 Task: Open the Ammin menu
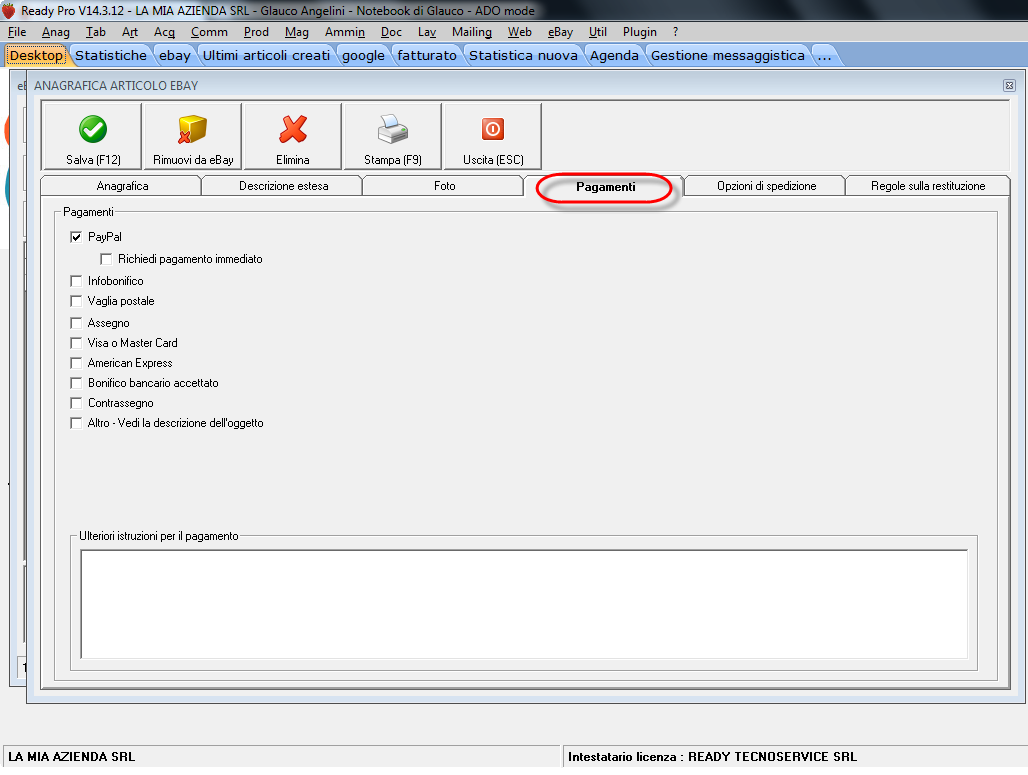[x=345, y=32]
